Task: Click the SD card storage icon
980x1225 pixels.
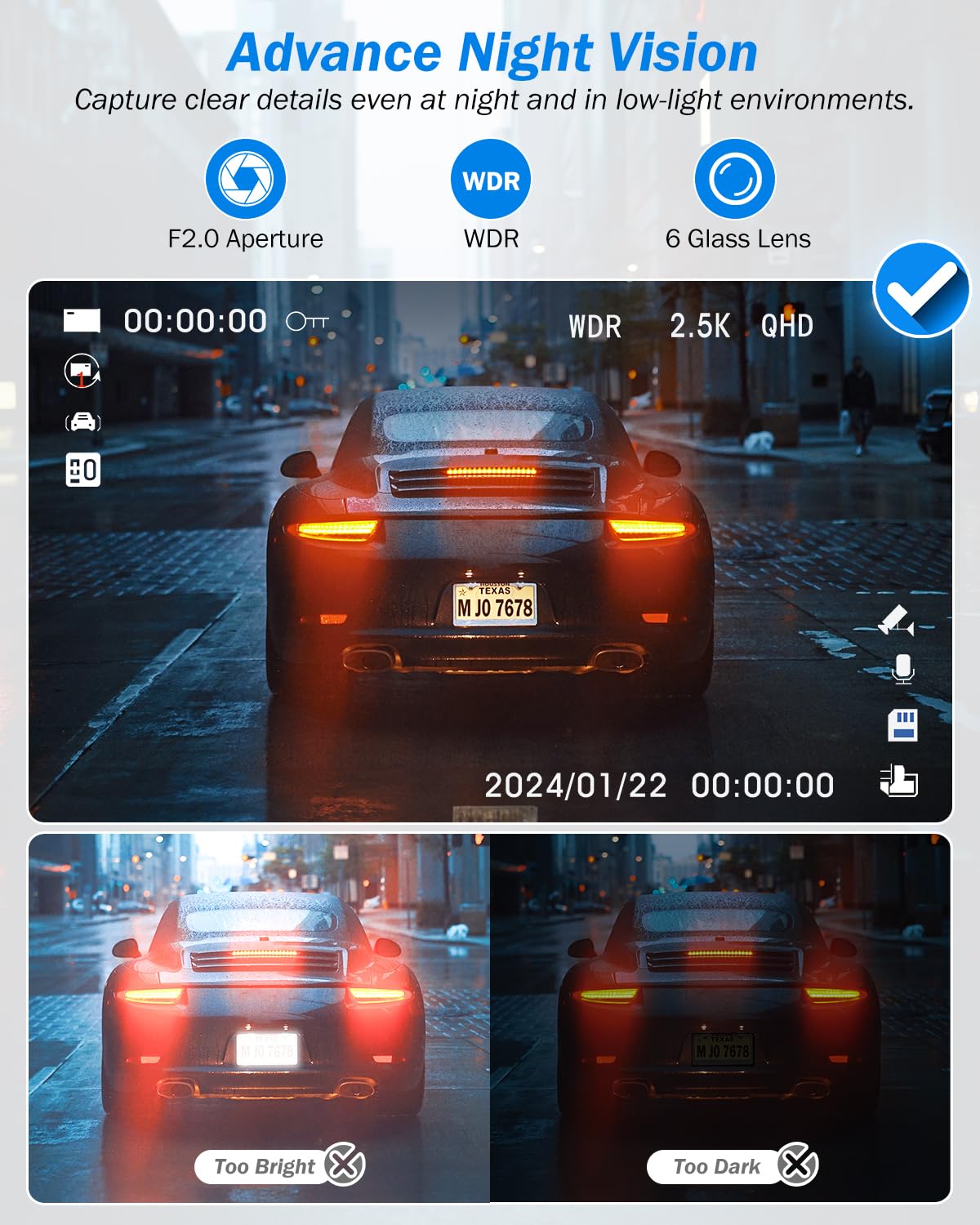Action: [902, 725]
